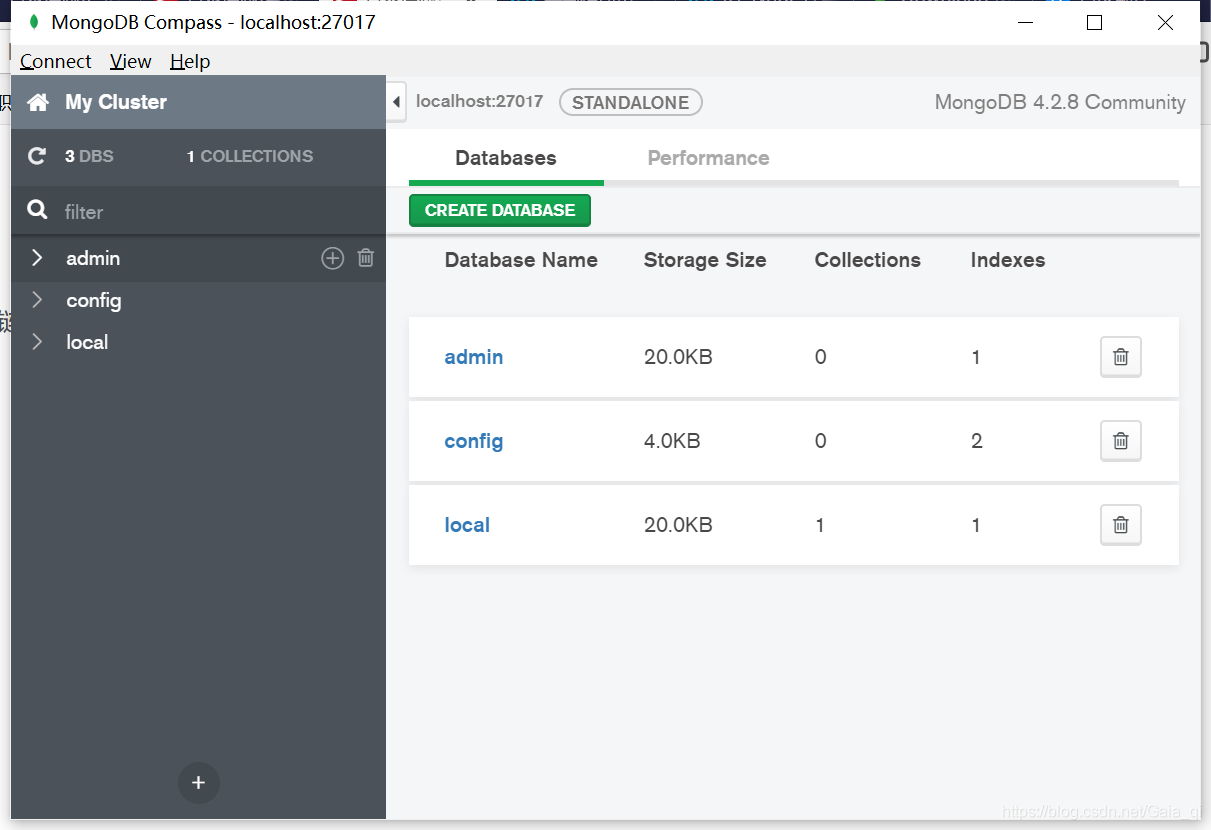This screenshot has height=830, width=1211.
Task: Click config's indexes value 2
Action: [x=977, y=441]
